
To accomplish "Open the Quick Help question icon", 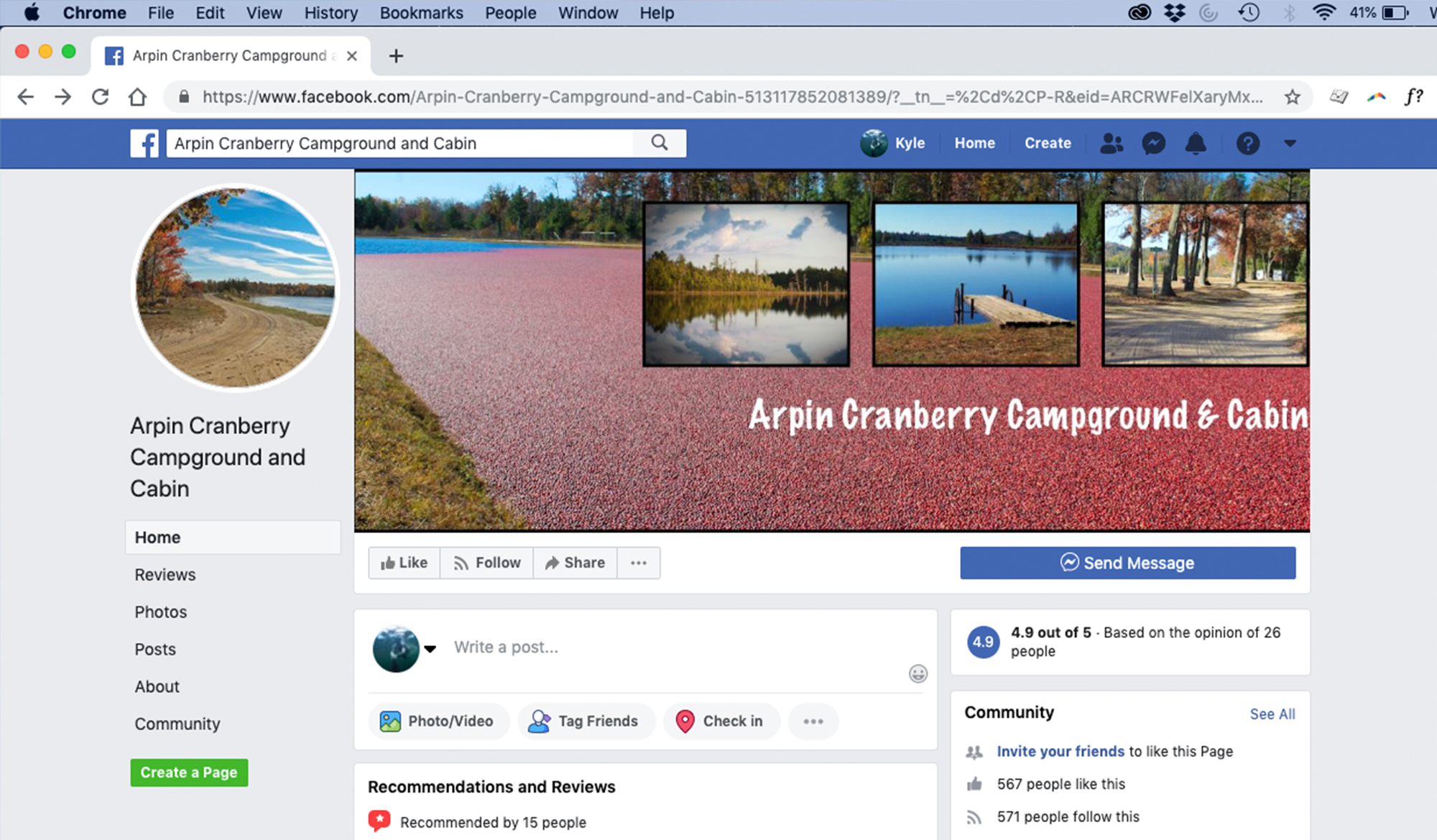I will pyautogui.click(x=1247, y=143).
